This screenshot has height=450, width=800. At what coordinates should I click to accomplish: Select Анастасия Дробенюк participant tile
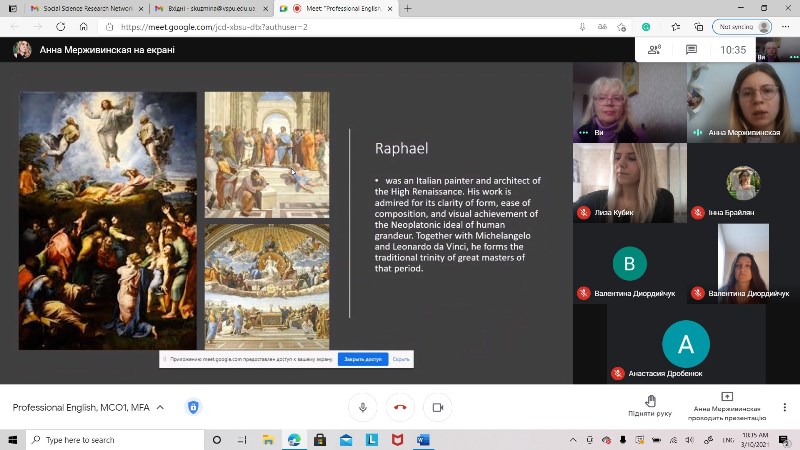pos(686,344)
